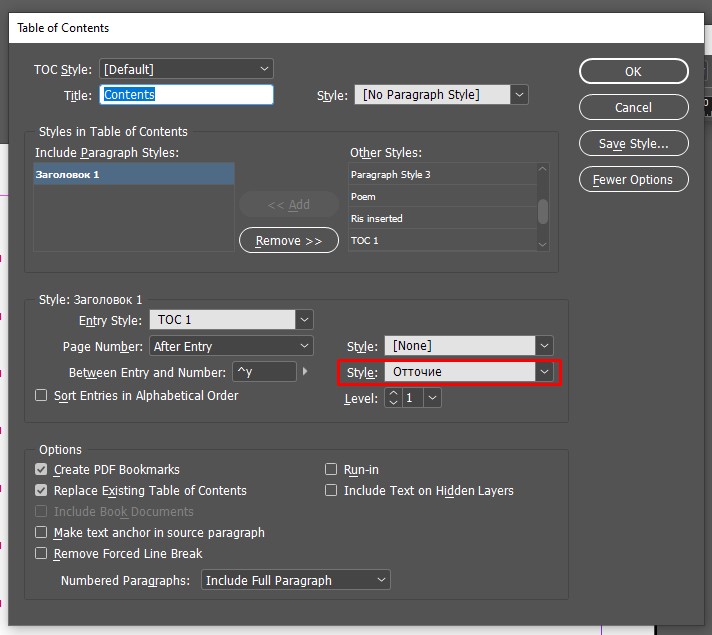This screenshot has width=712, height=635.
Task: Open special characters flyout arrow beside ^y
Action: (305, 372)
